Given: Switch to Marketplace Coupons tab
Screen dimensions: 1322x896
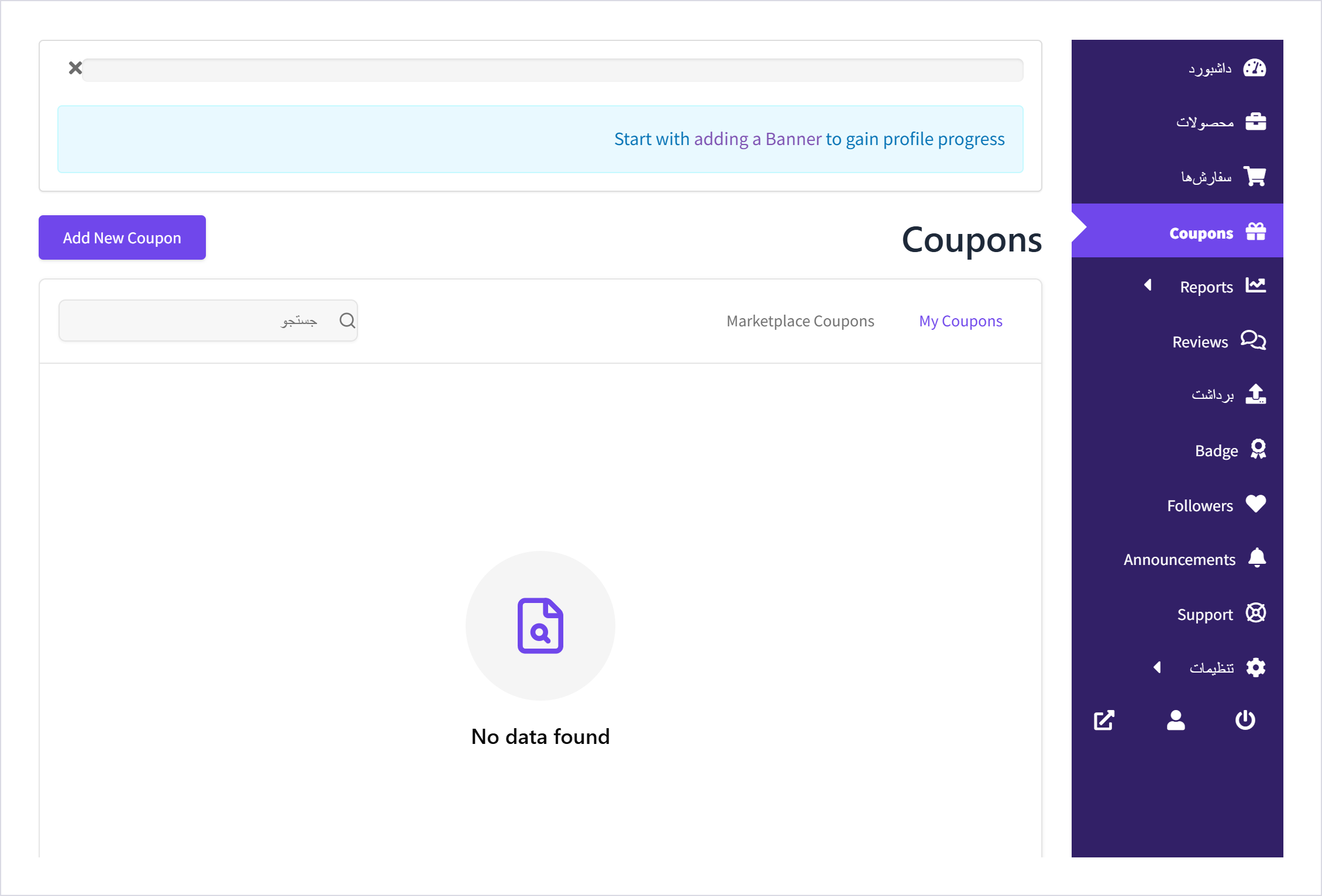Looking at the screenshot, I should coord(800,321).
